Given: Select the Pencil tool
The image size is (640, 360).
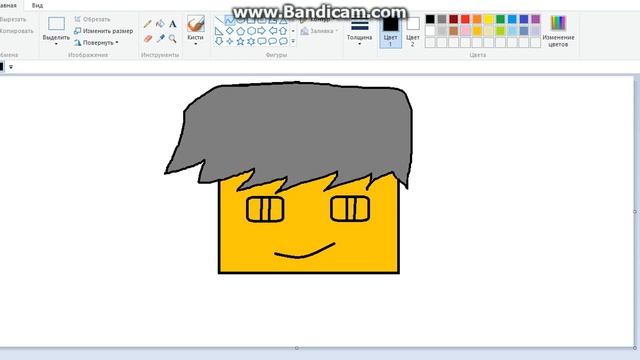Looking at the screenshot, I should pyautogui.click(x=148, y=24).
